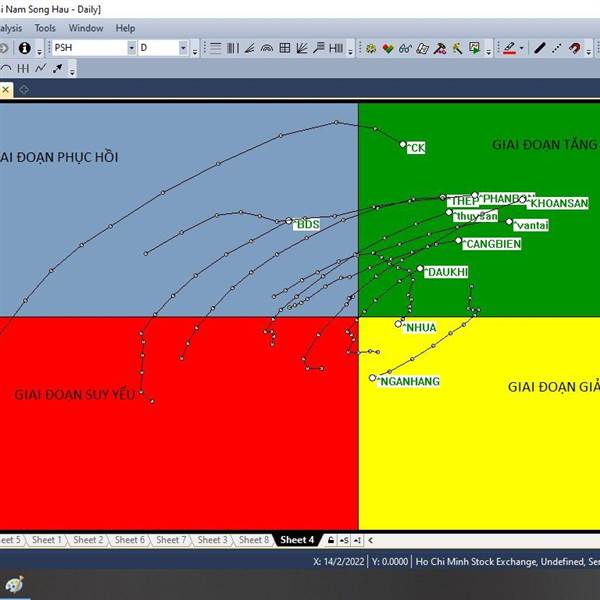The image size is (600, 600).
Task: Expand overflow options after info icon
Action: (x=39, y=51)
